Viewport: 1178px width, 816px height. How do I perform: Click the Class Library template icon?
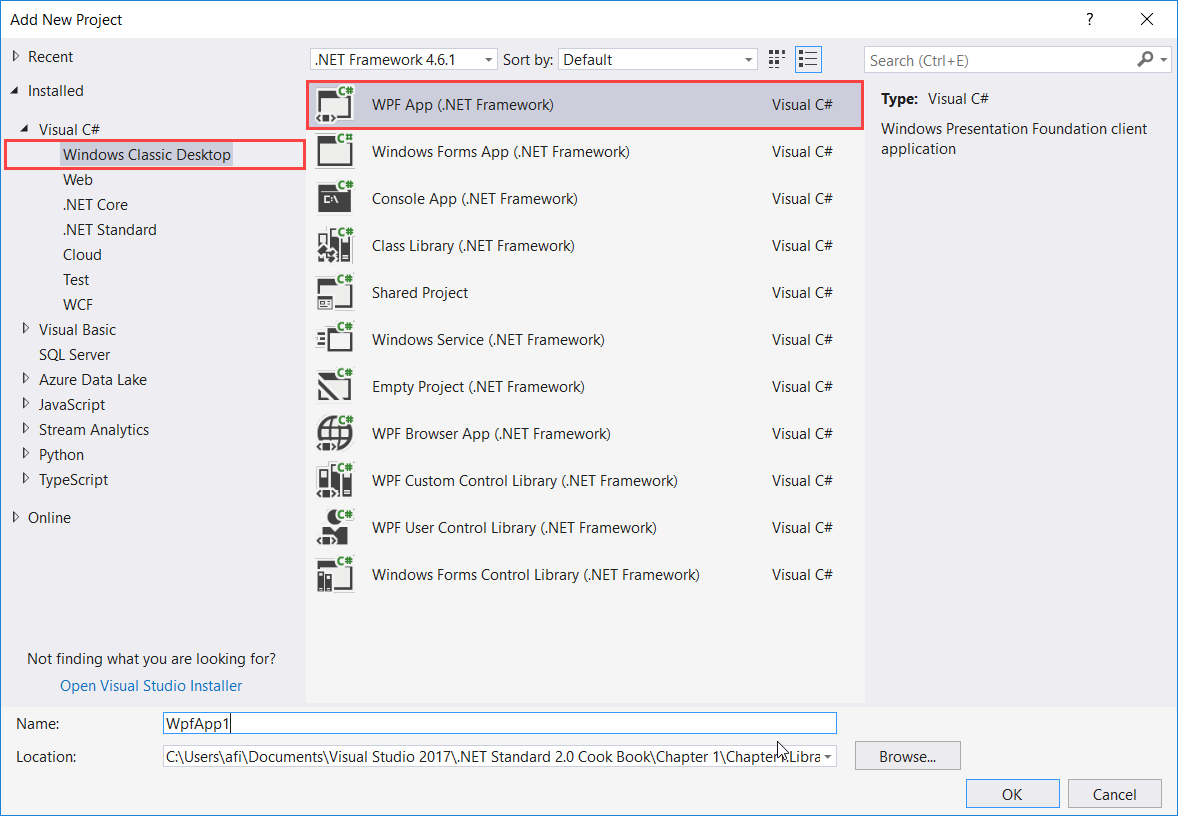(x=335, y=246)
